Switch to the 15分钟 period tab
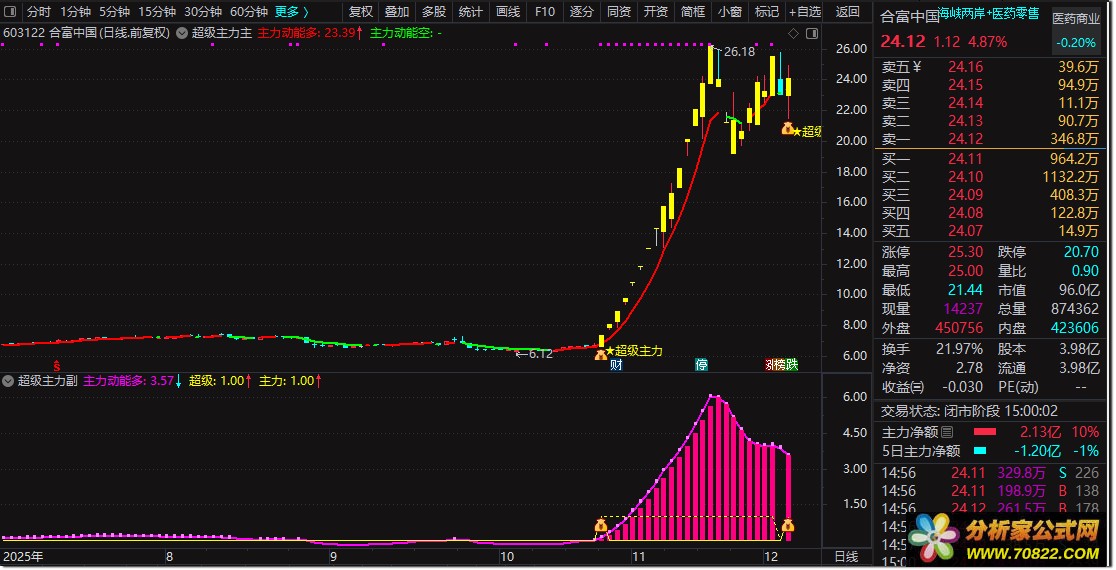This screenshot has height=570, width=1116. 160,12
